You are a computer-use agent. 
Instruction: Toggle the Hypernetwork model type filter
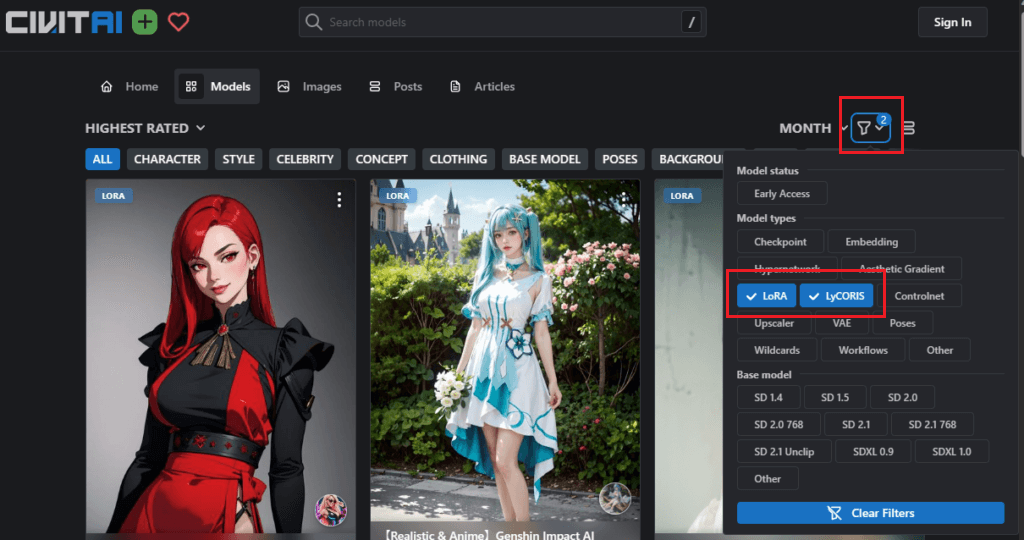pos(787,268)
